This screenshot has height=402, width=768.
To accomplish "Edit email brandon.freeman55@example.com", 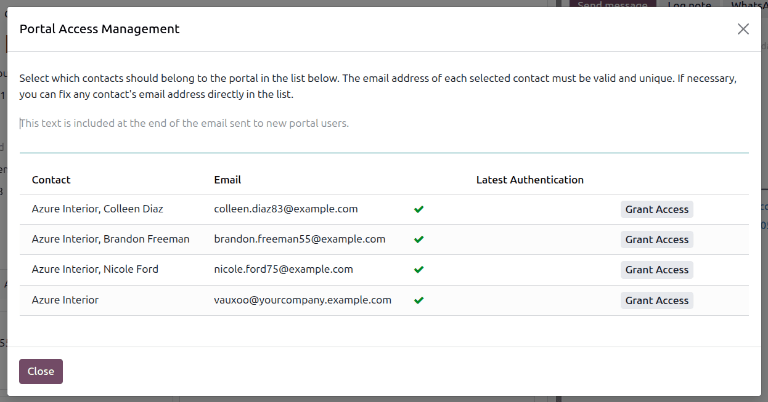I will pyautogui.click(x=299, y=239).
